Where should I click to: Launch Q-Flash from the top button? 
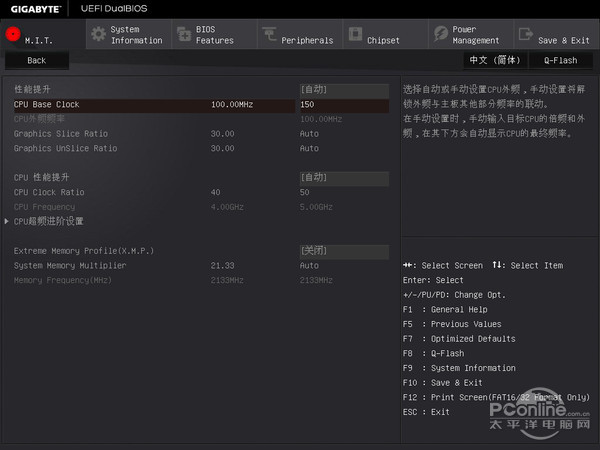click(x=561, y=60)
